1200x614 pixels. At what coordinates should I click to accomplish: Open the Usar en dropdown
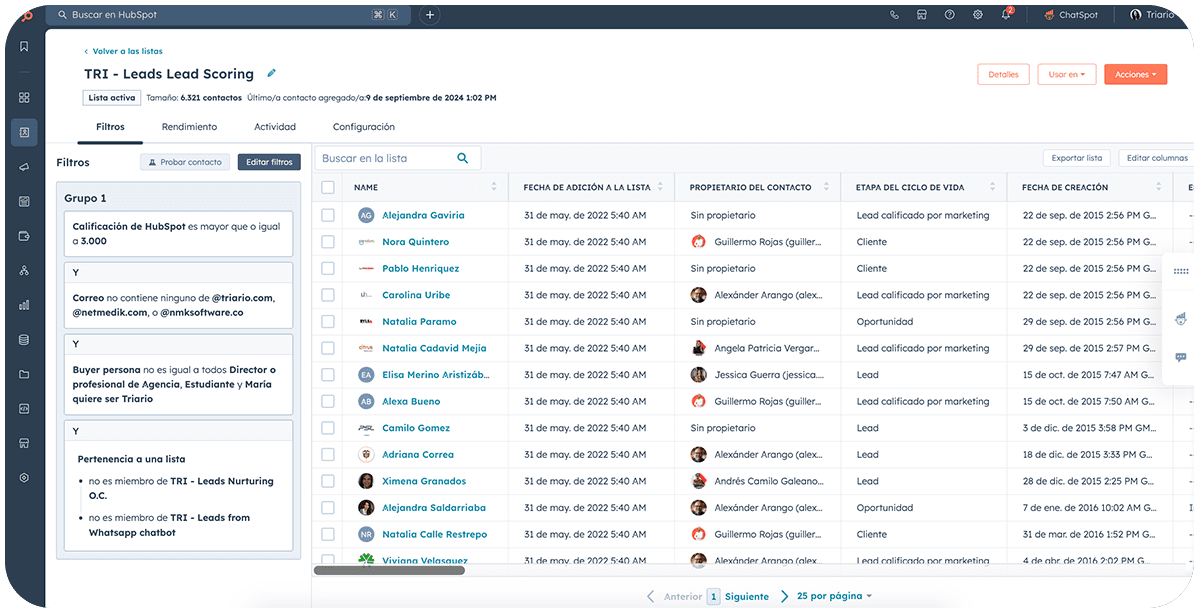point(1066,74)
